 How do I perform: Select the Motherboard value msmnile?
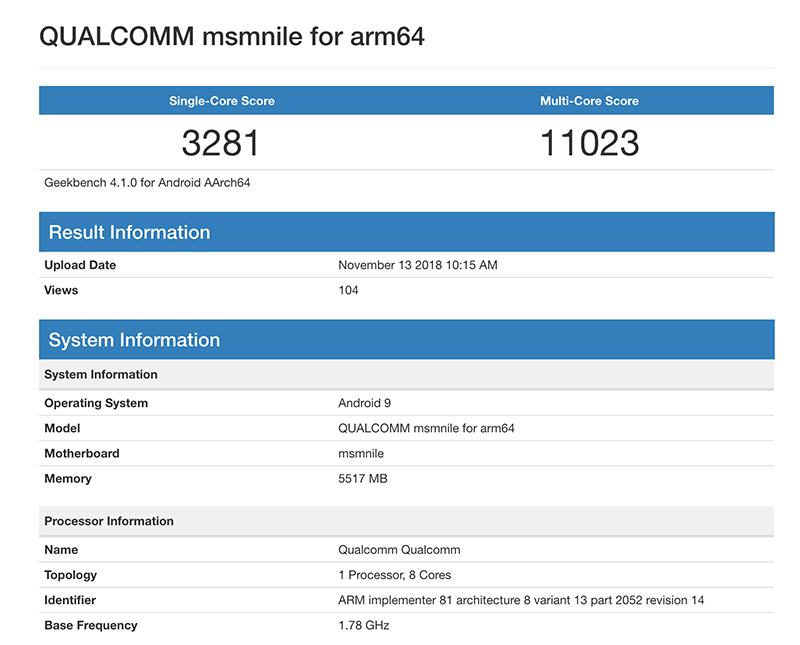(x=360, y=453)
